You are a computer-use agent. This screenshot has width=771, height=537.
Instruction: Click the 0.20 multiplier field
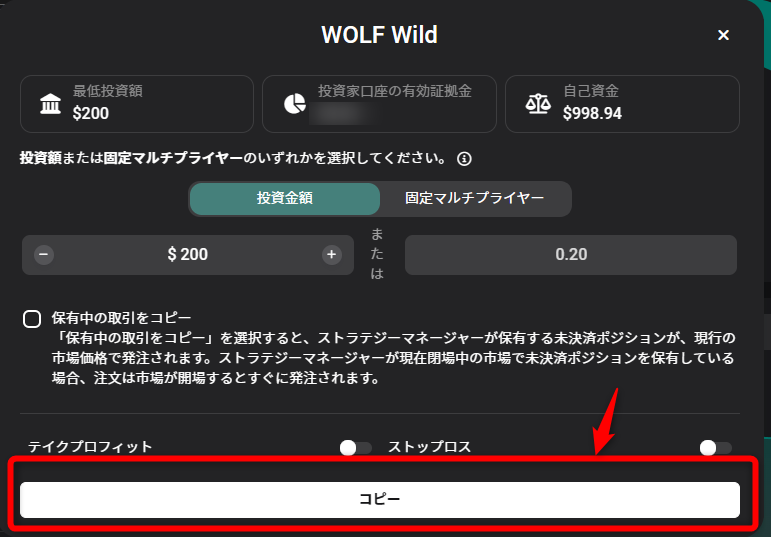click(x=571, y=254)
